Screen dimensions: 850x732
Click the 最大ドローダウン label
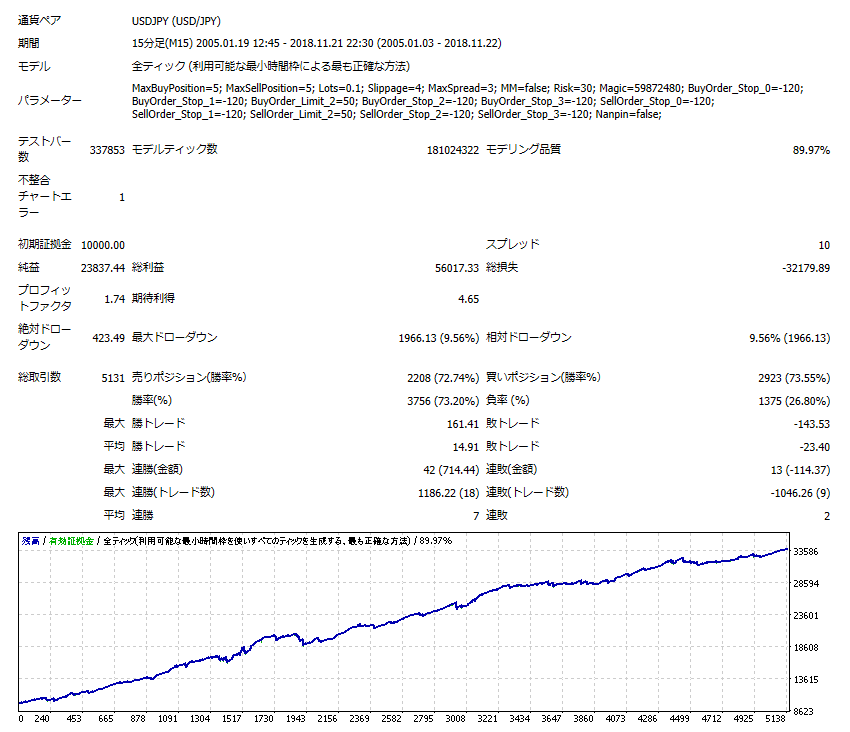[175, 337]
